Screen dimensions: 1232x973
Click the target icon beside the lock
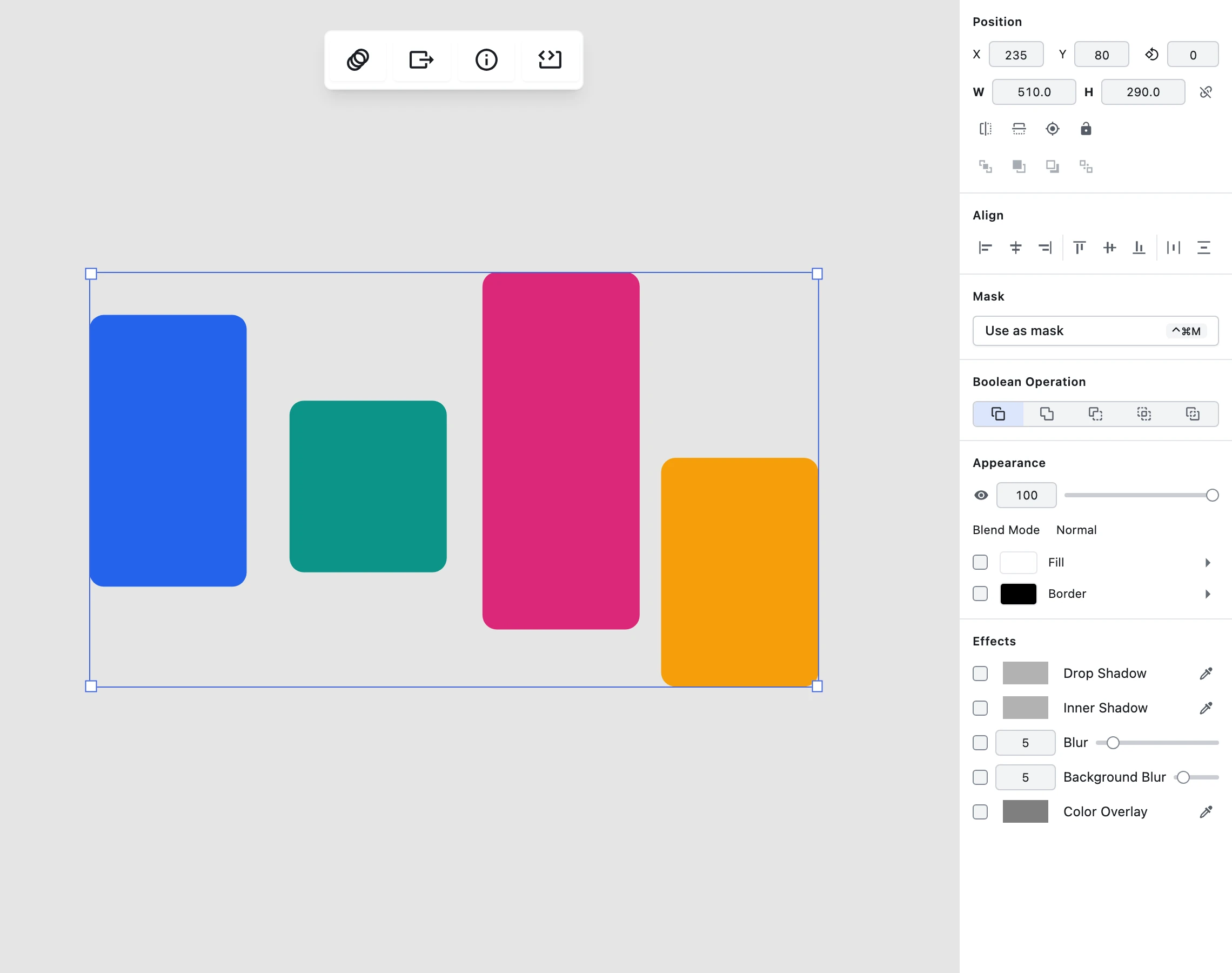pyautogui.click(x=1053, y=129)
